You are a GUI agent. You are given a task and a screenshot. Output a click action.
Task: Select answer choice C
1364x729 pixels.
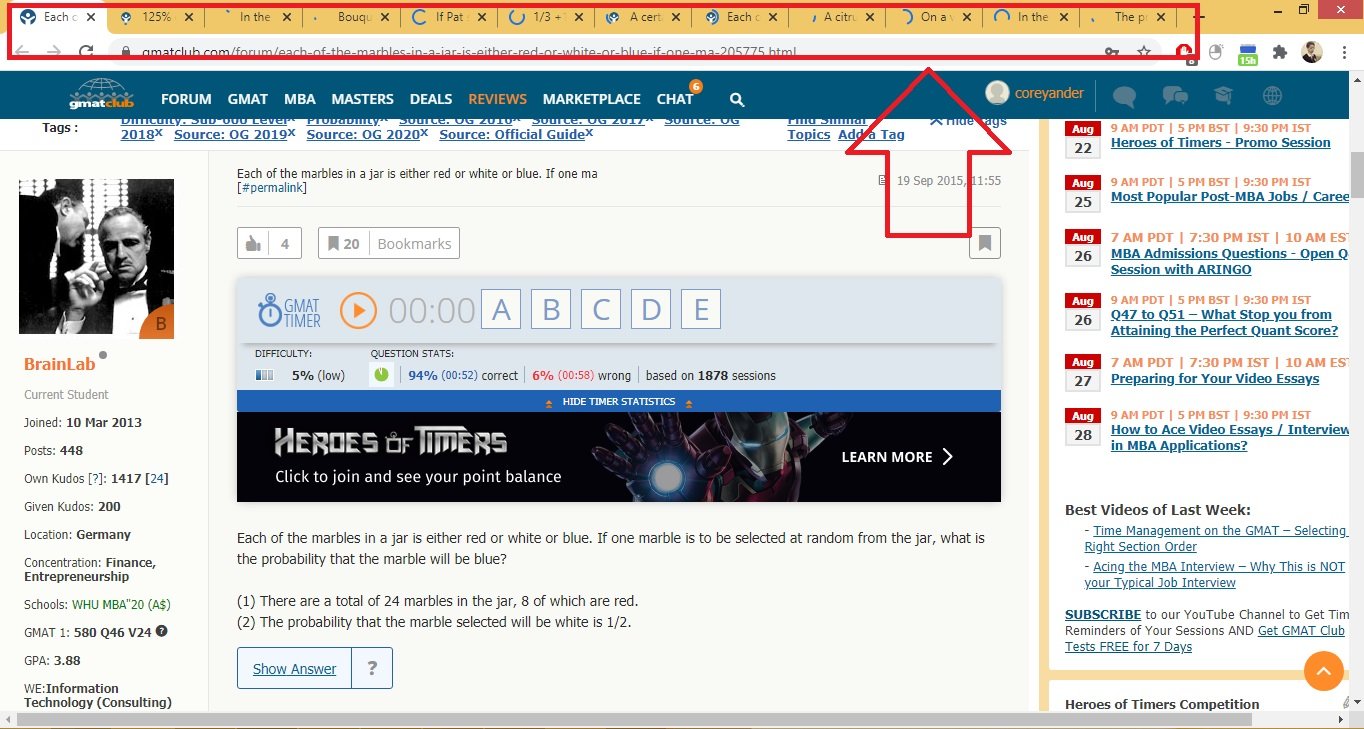click(601, 311)
